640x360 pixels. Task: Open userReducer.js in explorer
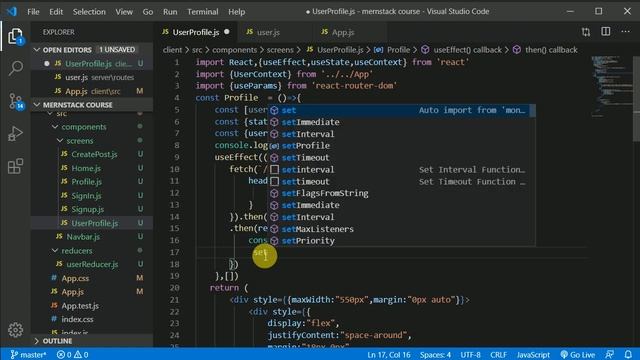(x=92, y=264)
